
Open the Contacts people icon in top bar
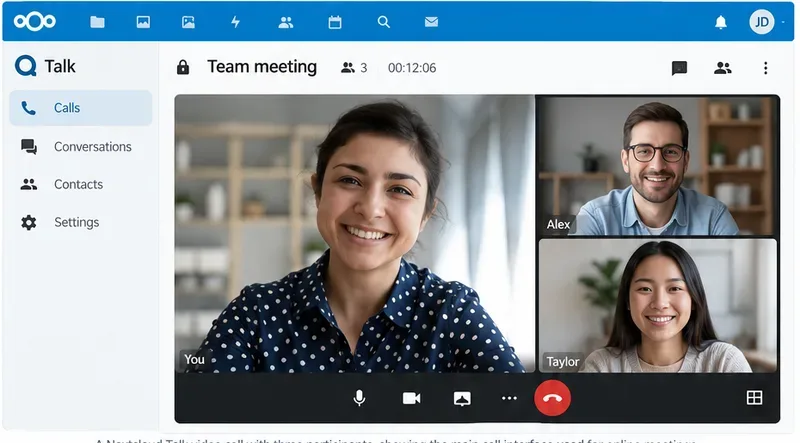(286, 22)
